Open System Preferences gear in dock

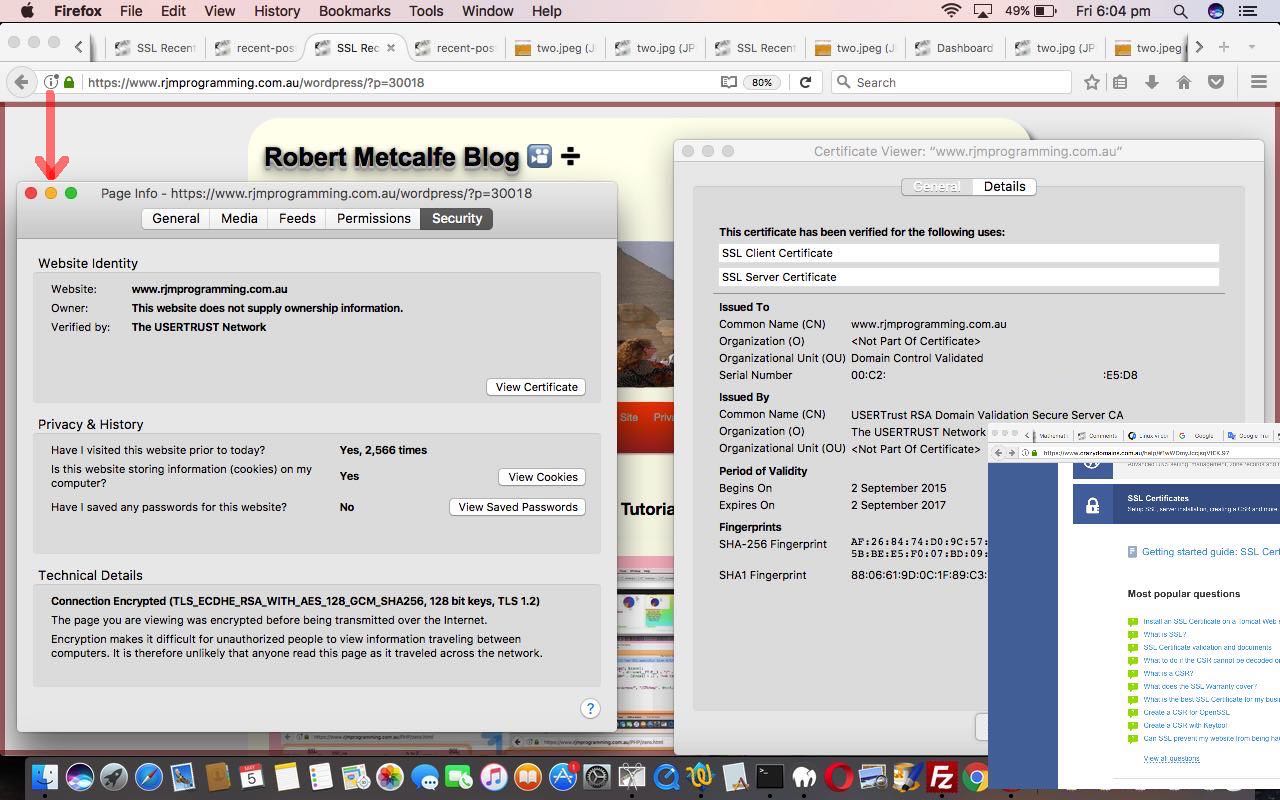coord(597,776)
